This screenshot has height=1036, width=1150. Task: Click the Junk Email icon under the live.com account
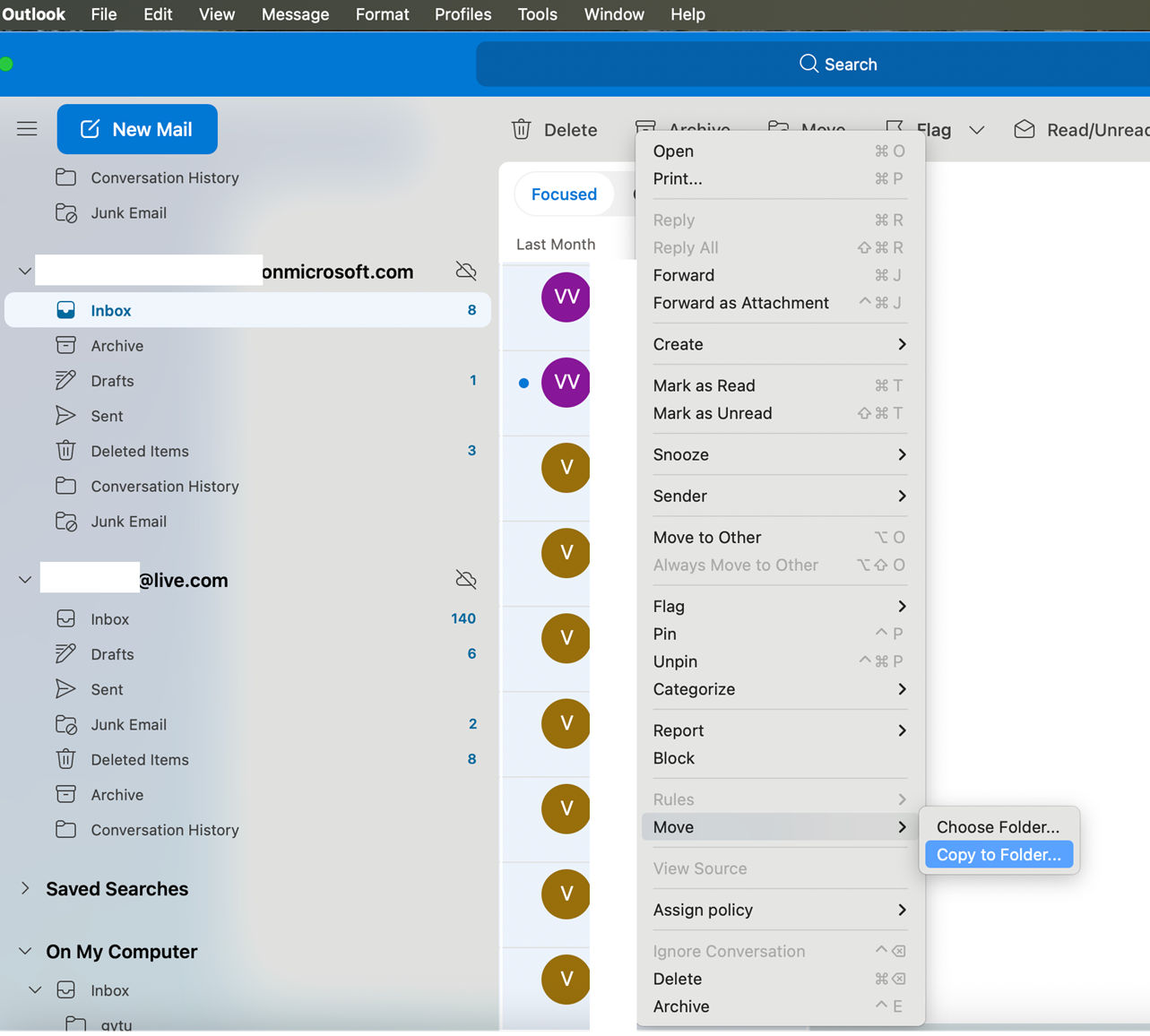65,724
